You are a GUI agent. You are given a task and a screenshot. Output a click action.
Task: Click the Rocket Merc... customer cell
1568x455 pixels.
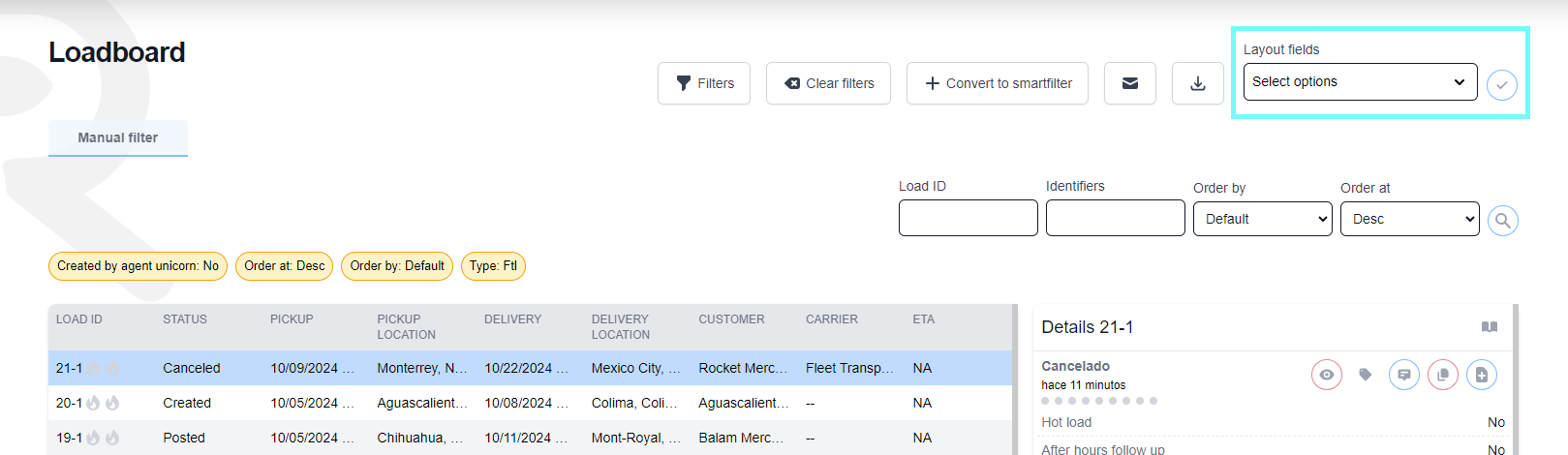[x=744, y=368]
